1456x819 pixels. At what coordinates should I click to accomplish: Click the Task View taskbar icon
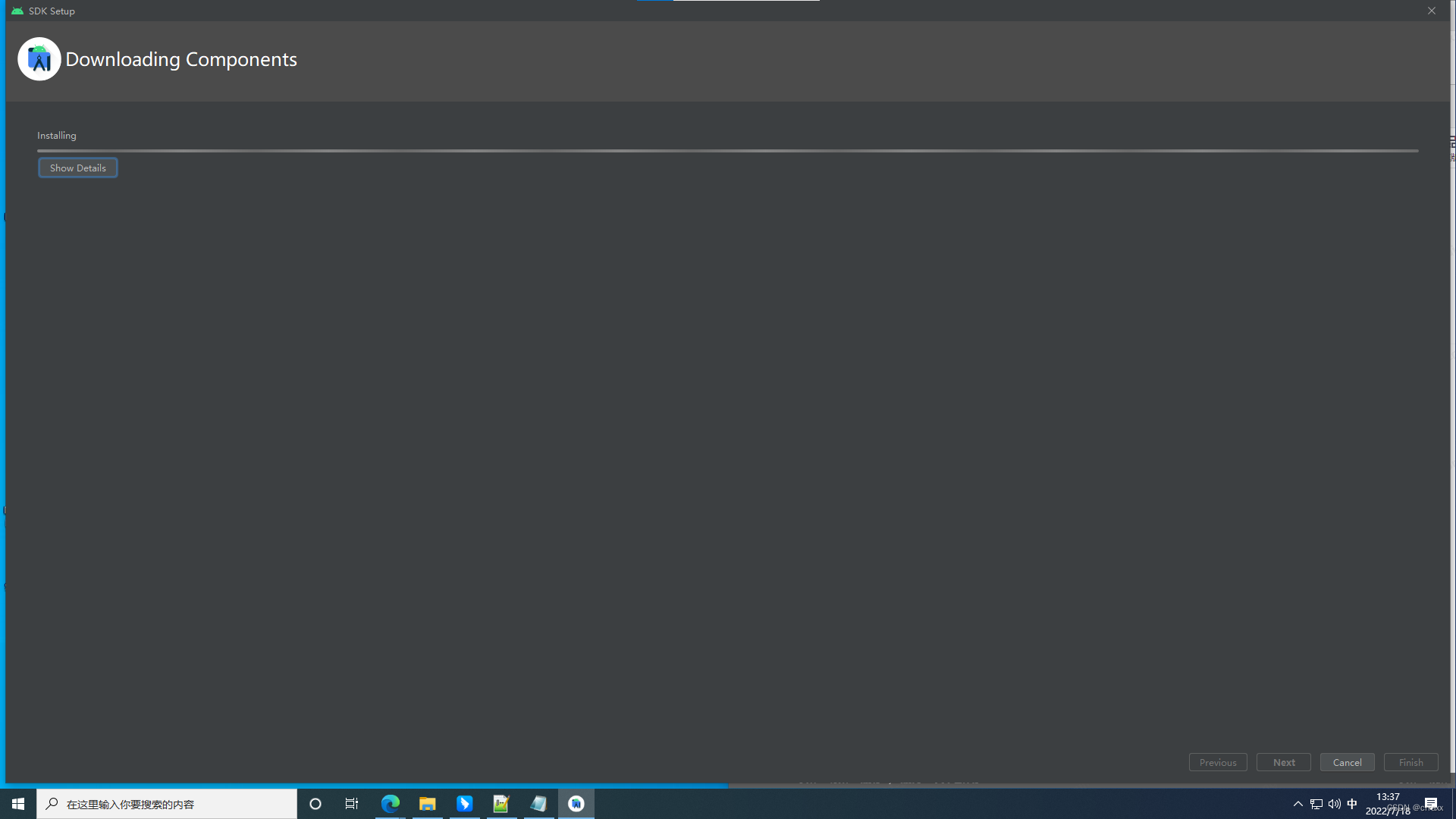(x=352, y=804)
